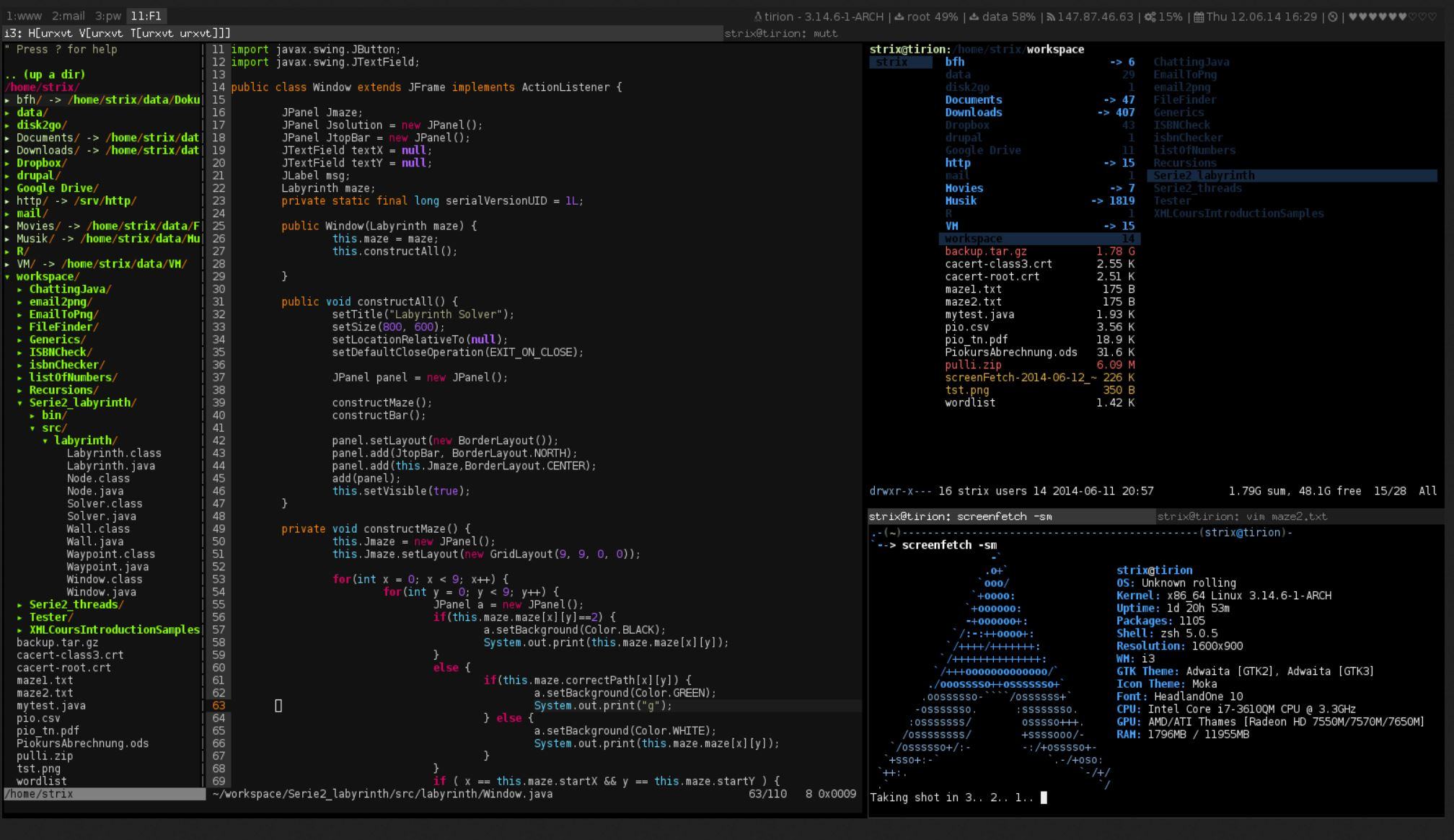Viewport: 1454px width, 840px height.
Task: Select screenFetch-2014-06-12 file in ranger
Action: tap(1039, 378)
